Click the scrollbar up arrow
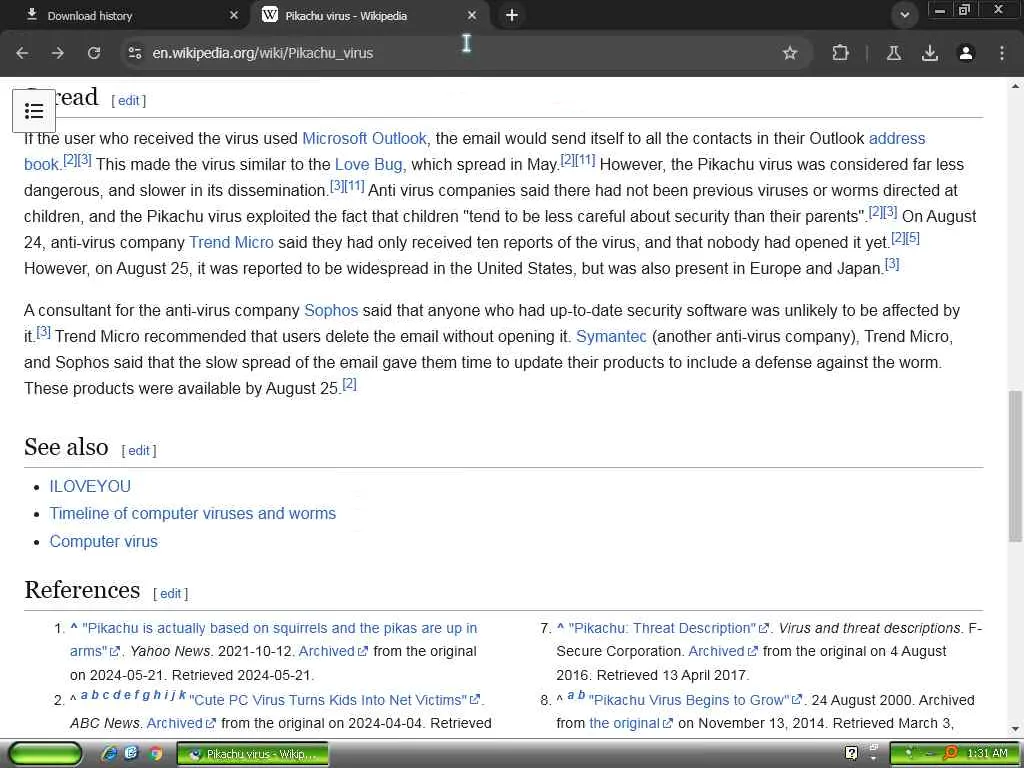Image resolution: width=1024 pixels, height=768 pixels. (1015, 86)
